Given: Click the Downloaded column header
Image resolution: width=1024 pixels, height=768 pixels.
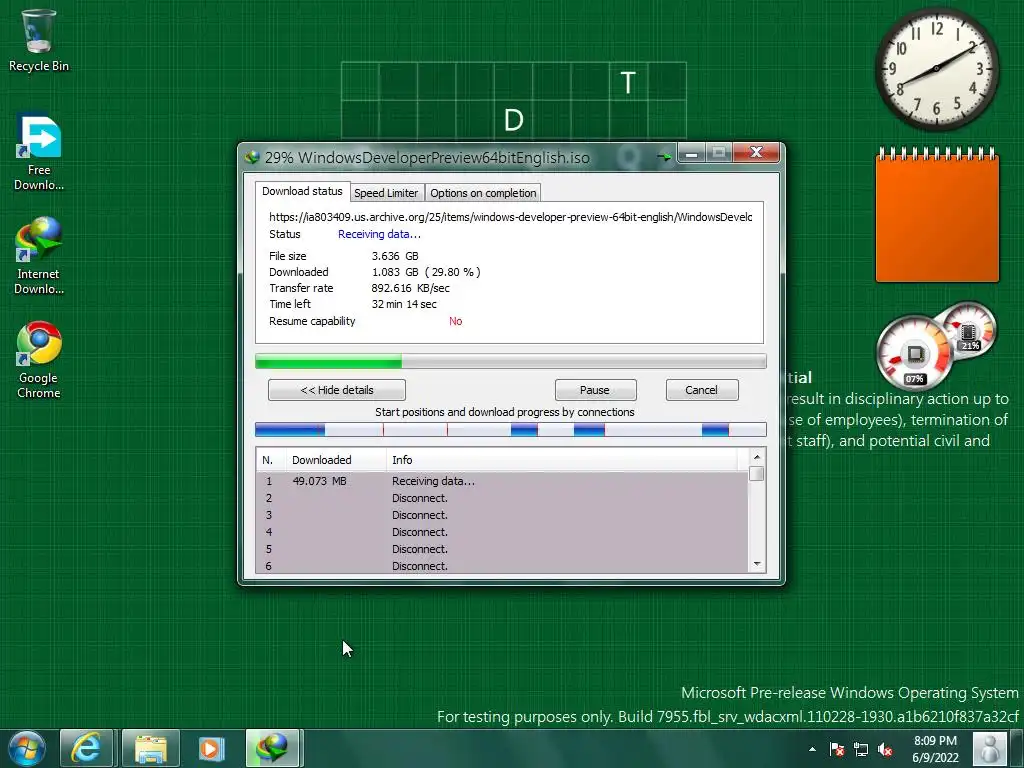Looking at the screenshot, I should pyautogui.click(x=336, y=460).
